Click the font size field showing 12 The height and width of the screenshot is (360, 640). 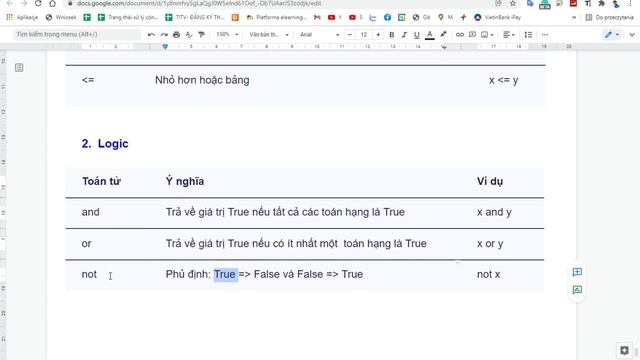pos(364,35)
